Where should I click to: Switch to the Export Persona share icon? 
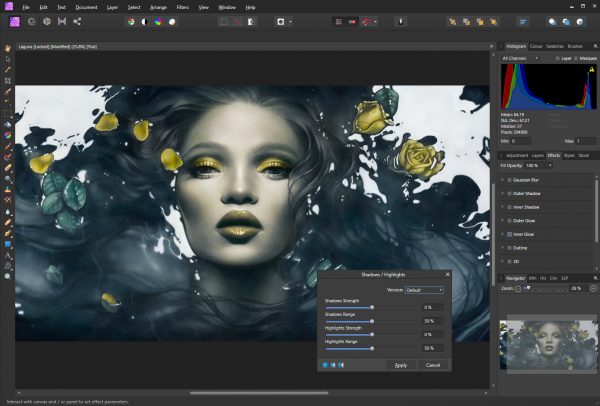77,21
